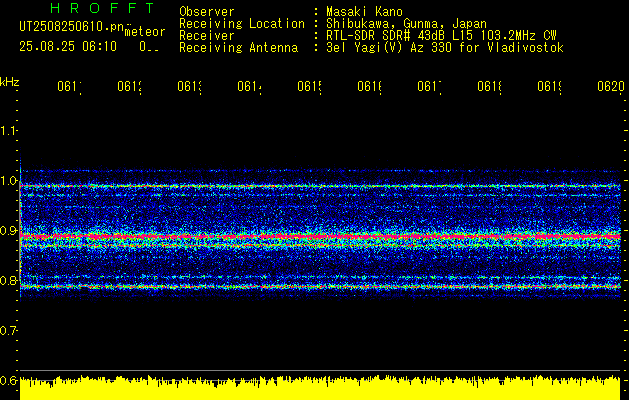Click the date 25.08.25 06:10 text
Screen dimensions: 629x400
68,47
